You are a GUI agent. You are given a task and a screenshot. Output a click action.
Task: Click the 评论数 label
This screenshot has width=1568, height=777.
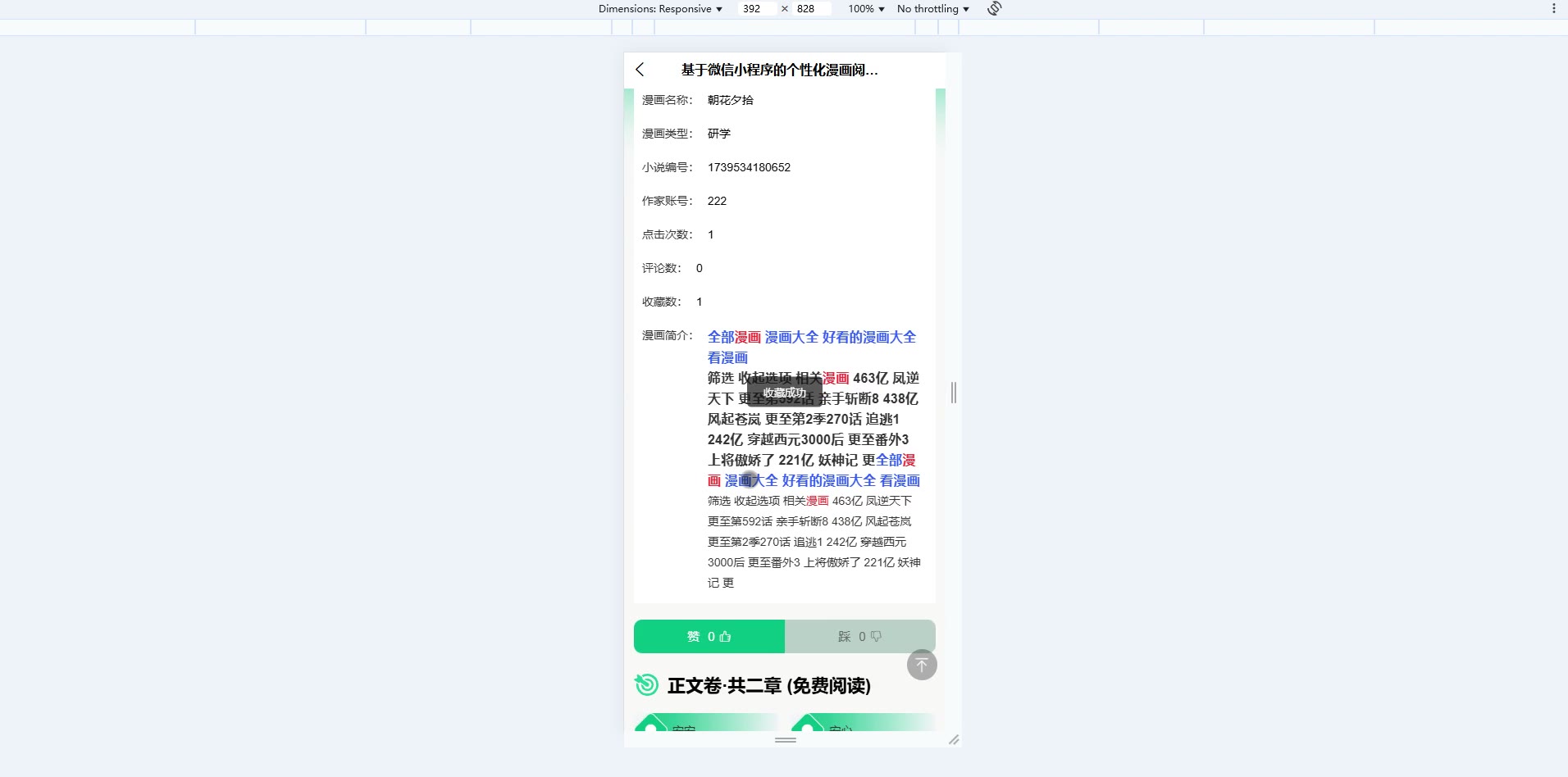click(x=661, y=268)
